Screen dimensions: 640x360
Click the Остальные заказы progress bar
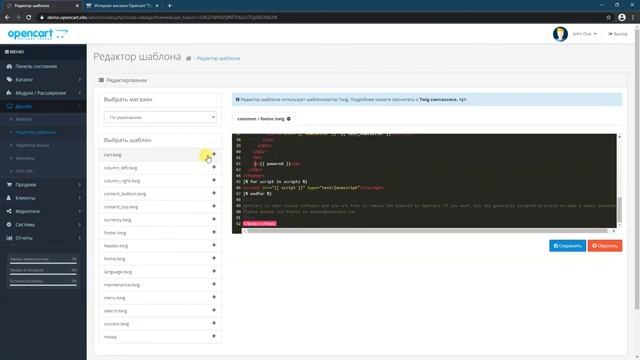pyautogui.click(x=43, y=285)
